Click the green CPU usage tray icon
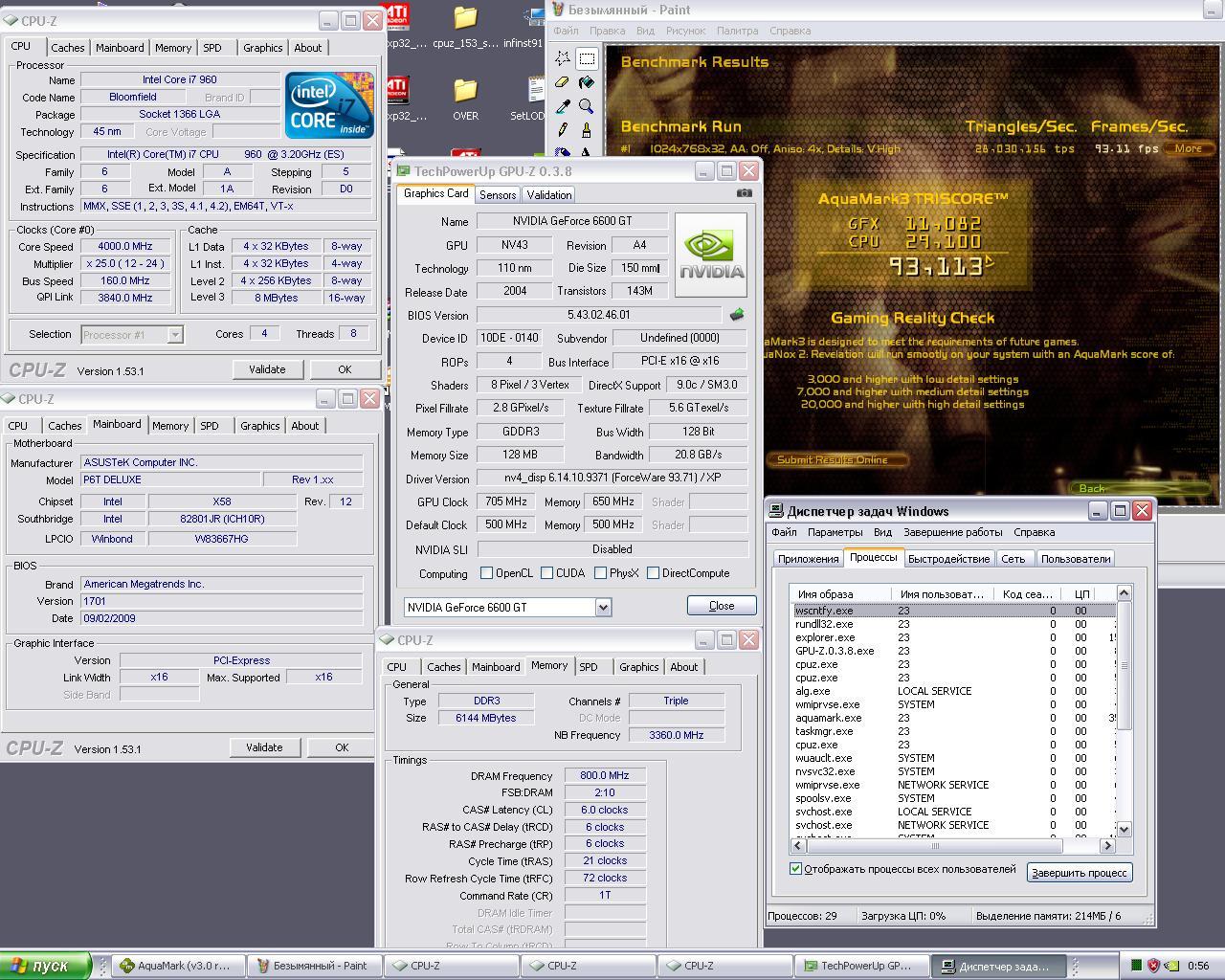1225x980 pixels. (1135, 966)
